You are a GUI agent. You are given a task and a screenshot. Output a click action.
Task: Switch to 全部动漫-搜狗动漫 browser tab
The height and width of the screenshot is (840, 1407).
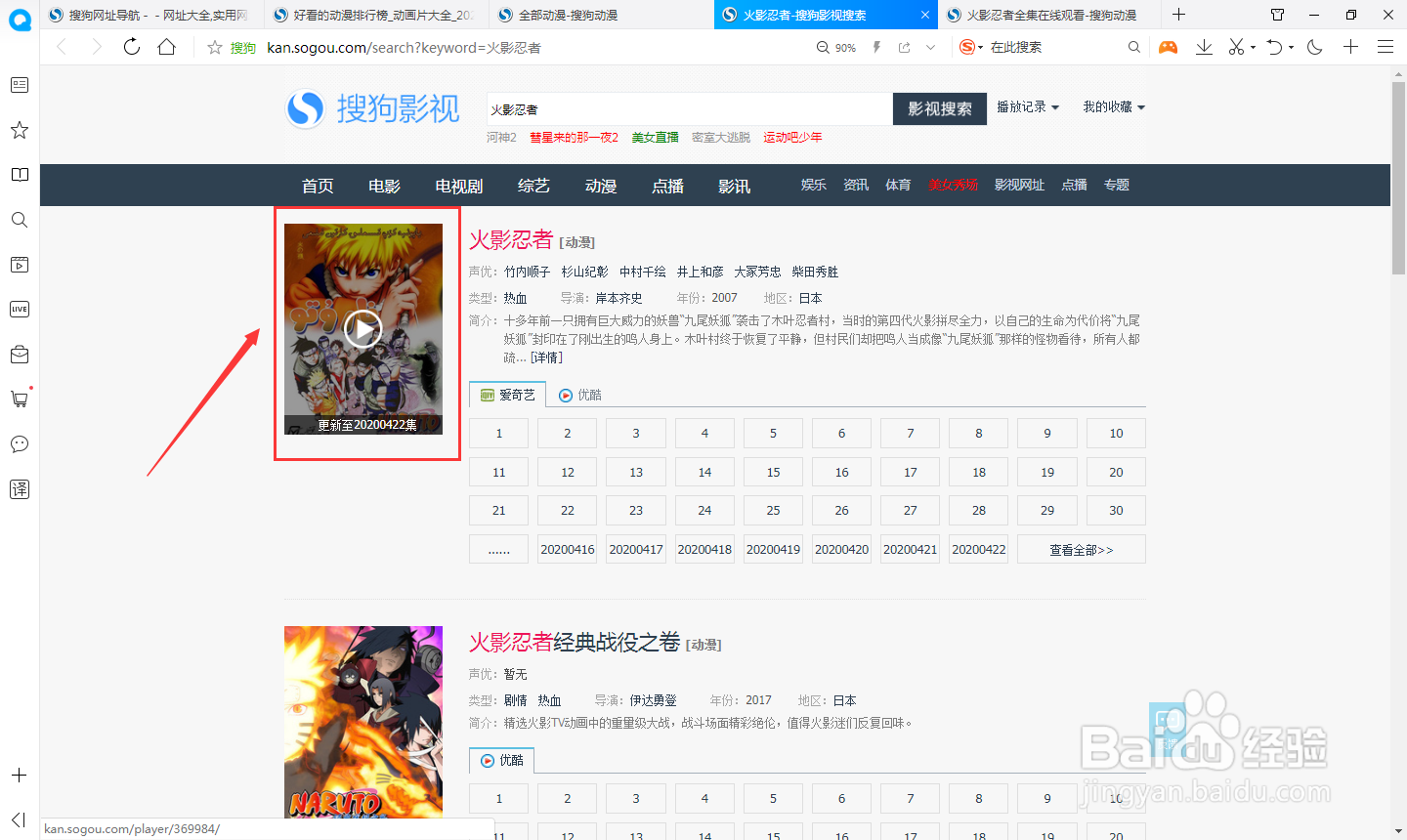pyautogui.click(x=601, y=15)
